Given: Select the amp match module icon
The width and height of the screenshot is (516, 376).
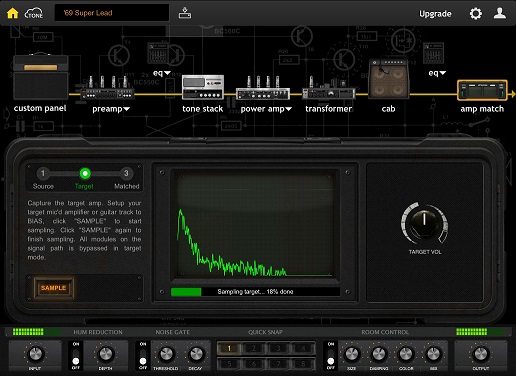Looking at the screenshot, I should coord(482,90).
